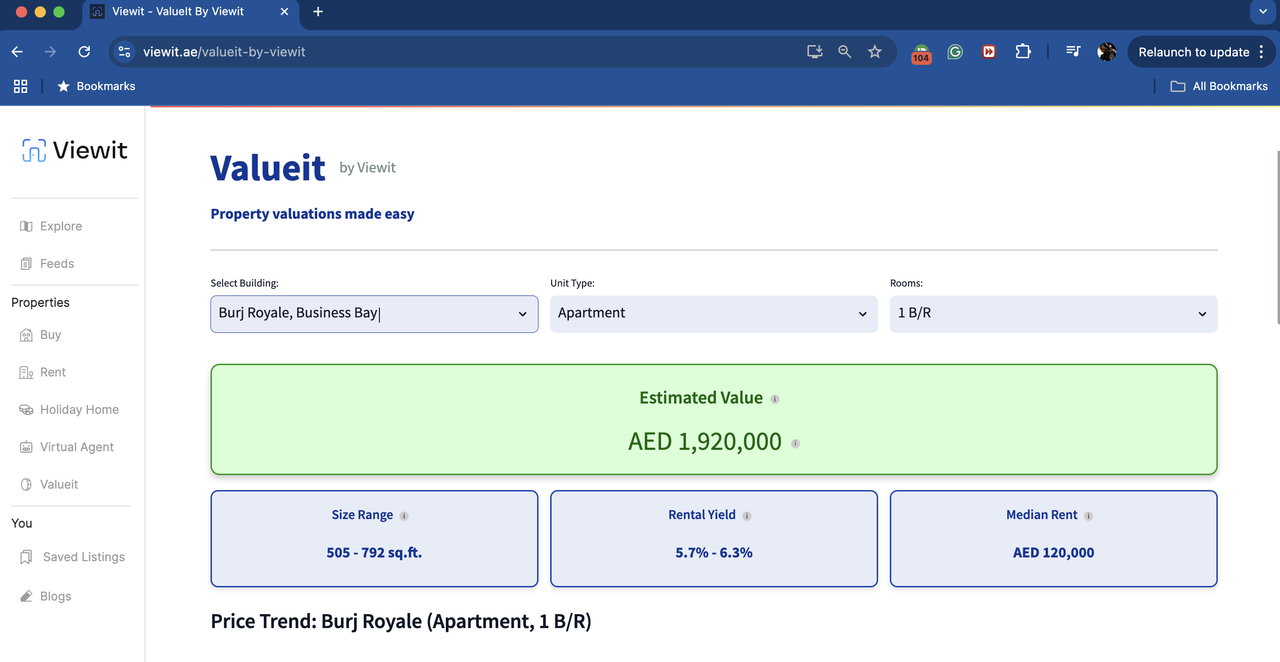
Task: Click info icon next to Rental Yield
Action: 747,516
